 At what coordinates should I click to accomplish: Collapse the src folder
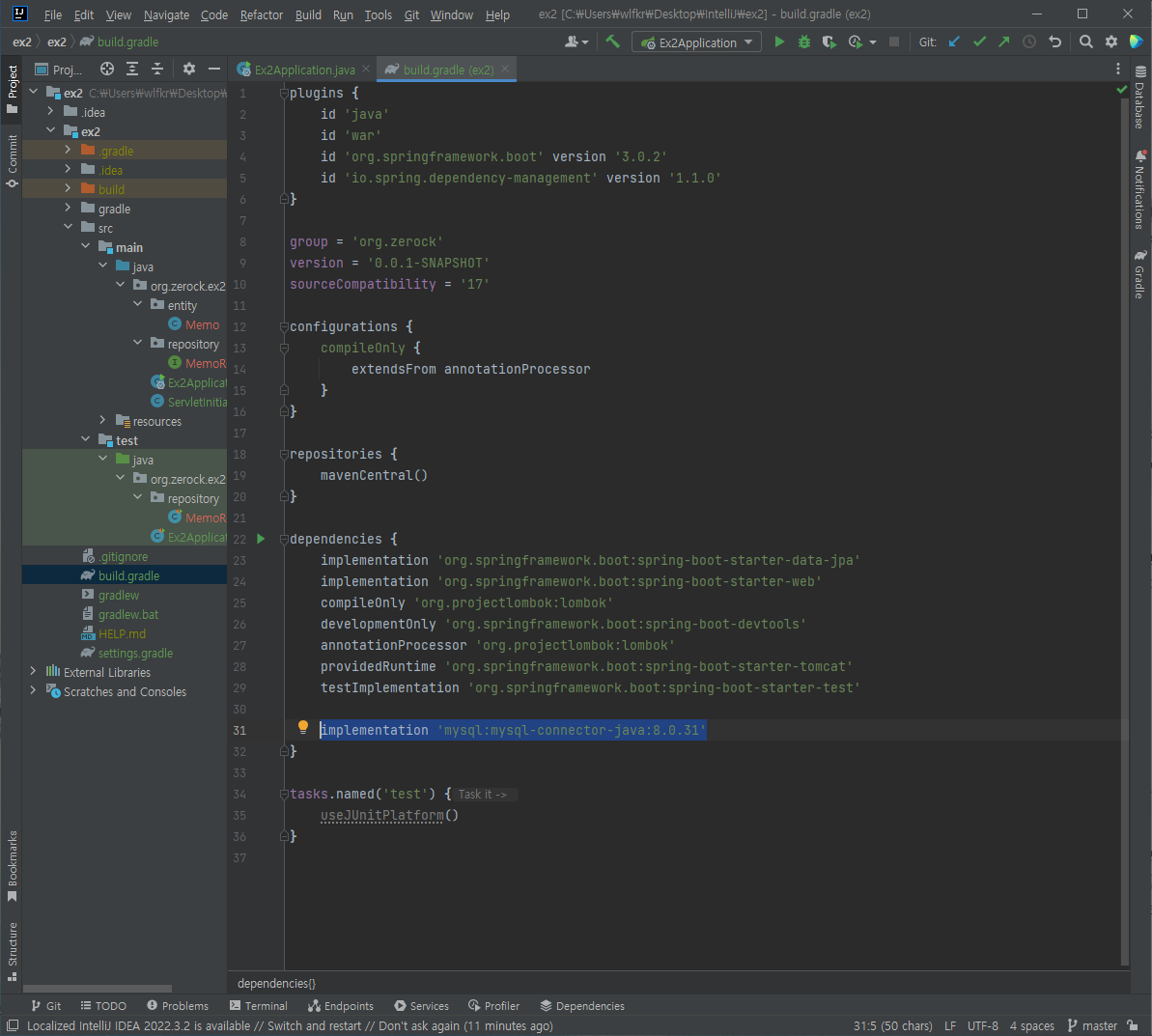coord(68,227)
